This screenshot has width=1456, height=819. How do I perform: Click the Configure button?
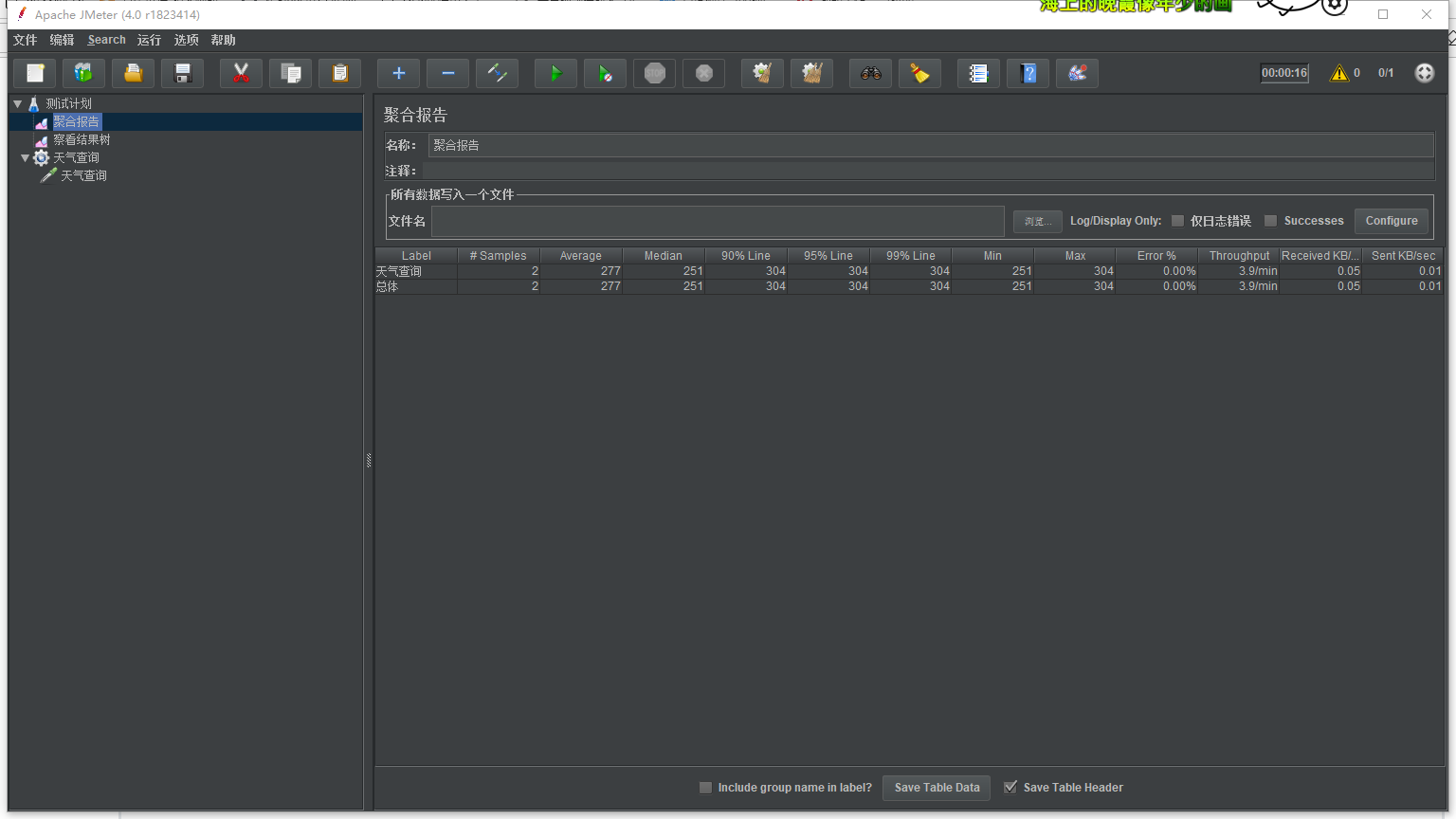pyautogui.click(x=1391, y=221)
